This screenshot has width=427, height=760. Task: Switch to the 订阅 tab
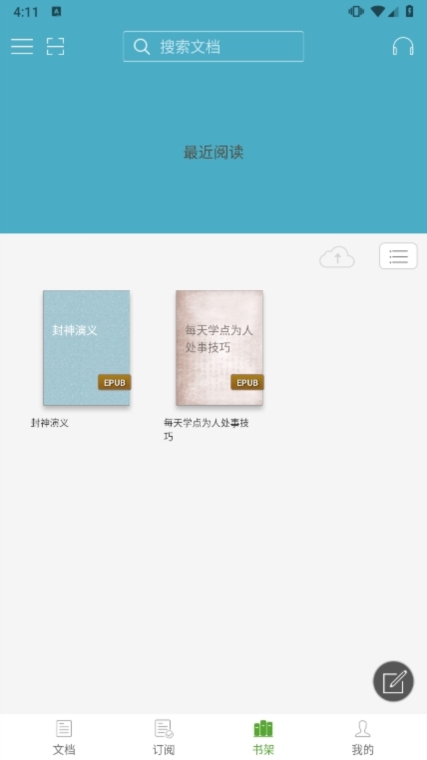pyautogui.click(x=163, y=737)
